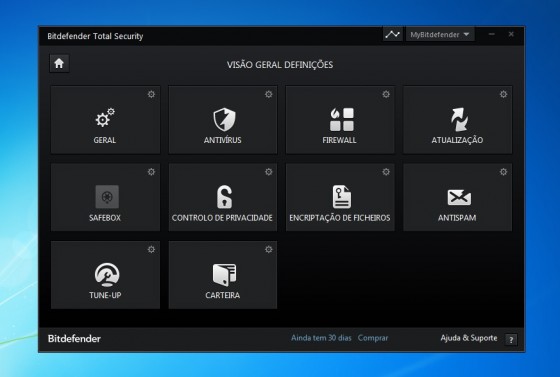Click the ANTIVÍRUS tile label
Image resolution: width=560 pixels, height=377 pixels.
(x=222, y=140)
